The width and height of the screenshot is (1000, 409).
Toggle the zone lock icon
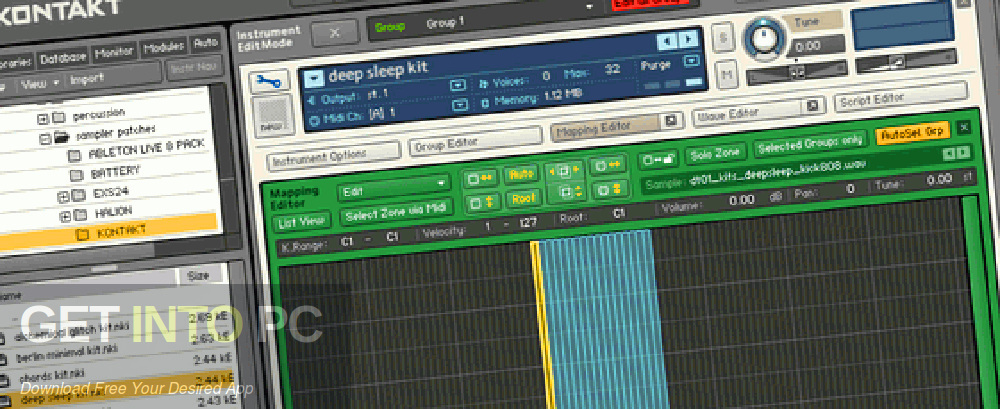pos(659,159)
